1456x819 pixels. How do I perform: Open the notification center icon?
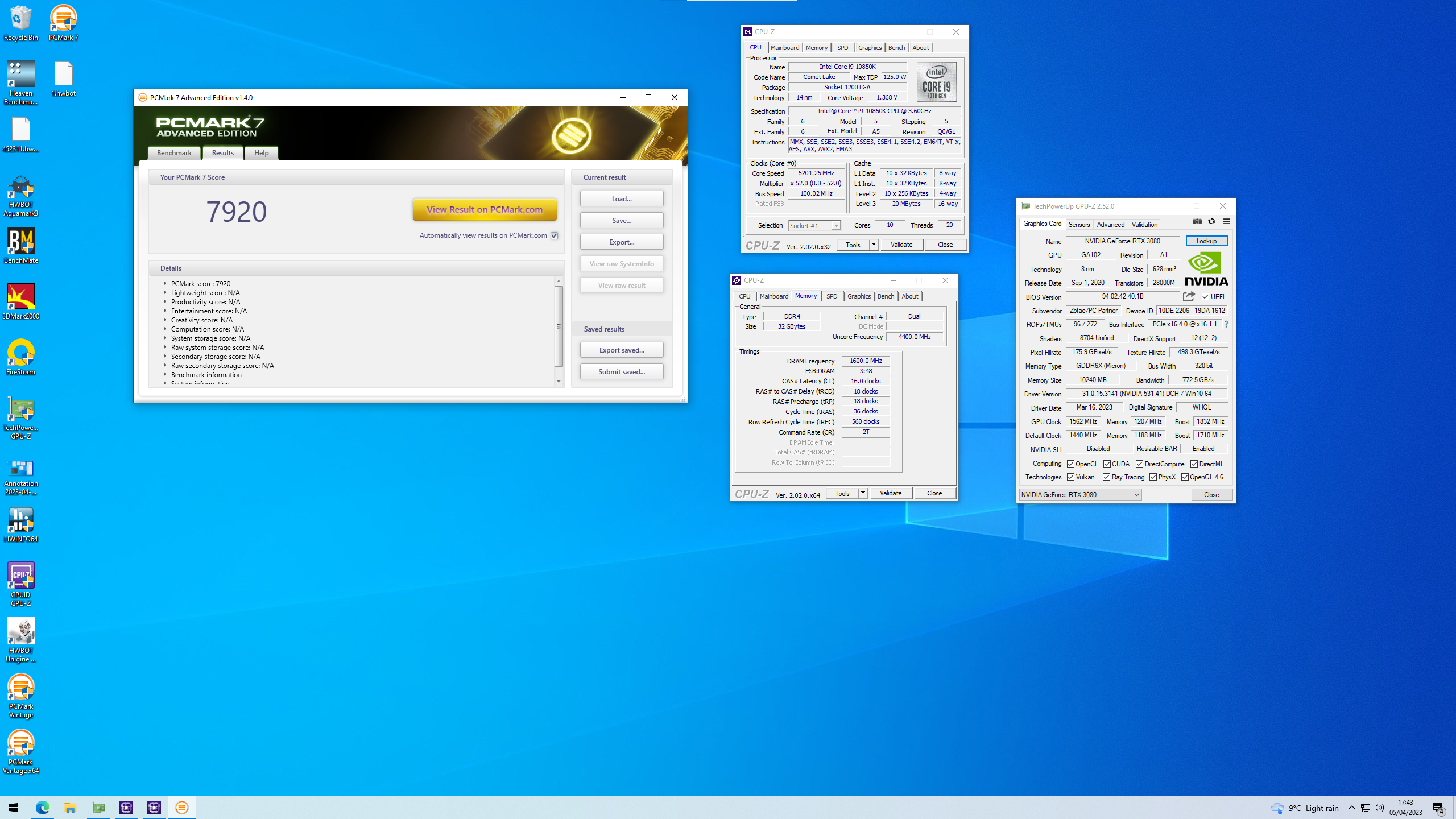[x=1438, y=808]
